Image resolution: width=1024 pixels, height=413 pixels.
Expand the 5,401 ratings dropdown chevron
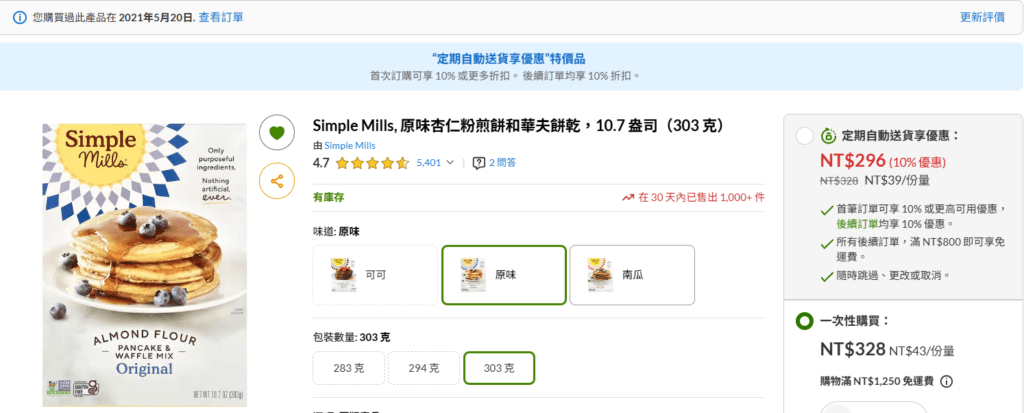(x=449, y=162)
